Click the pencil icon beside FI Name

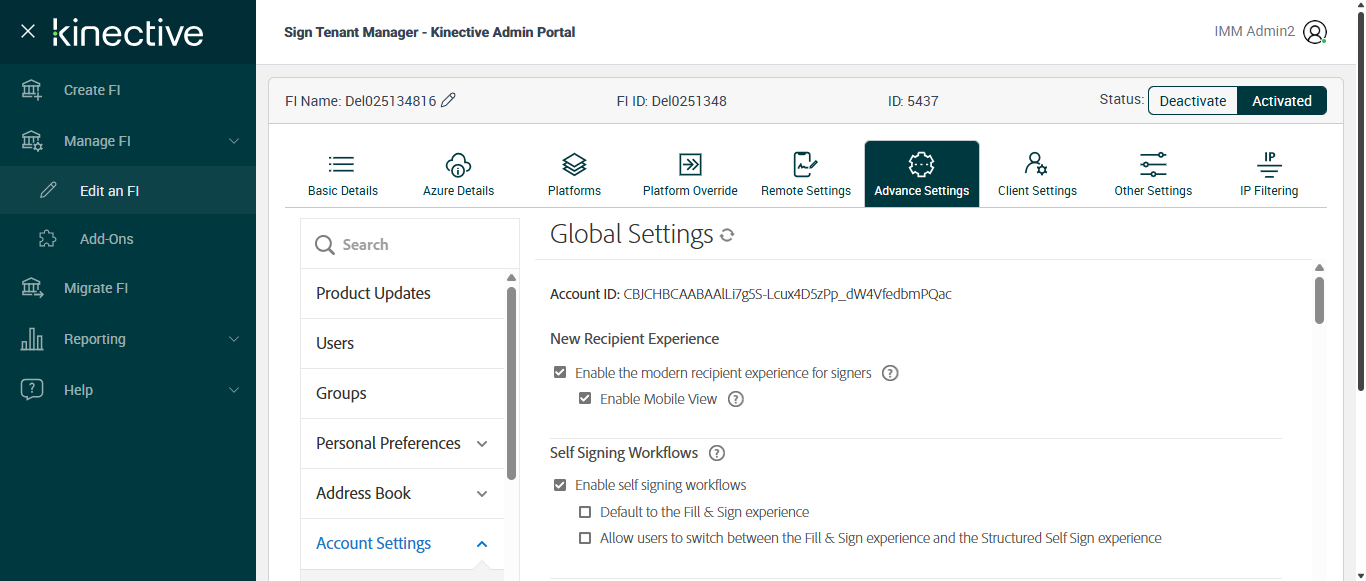tap(449, 100)
